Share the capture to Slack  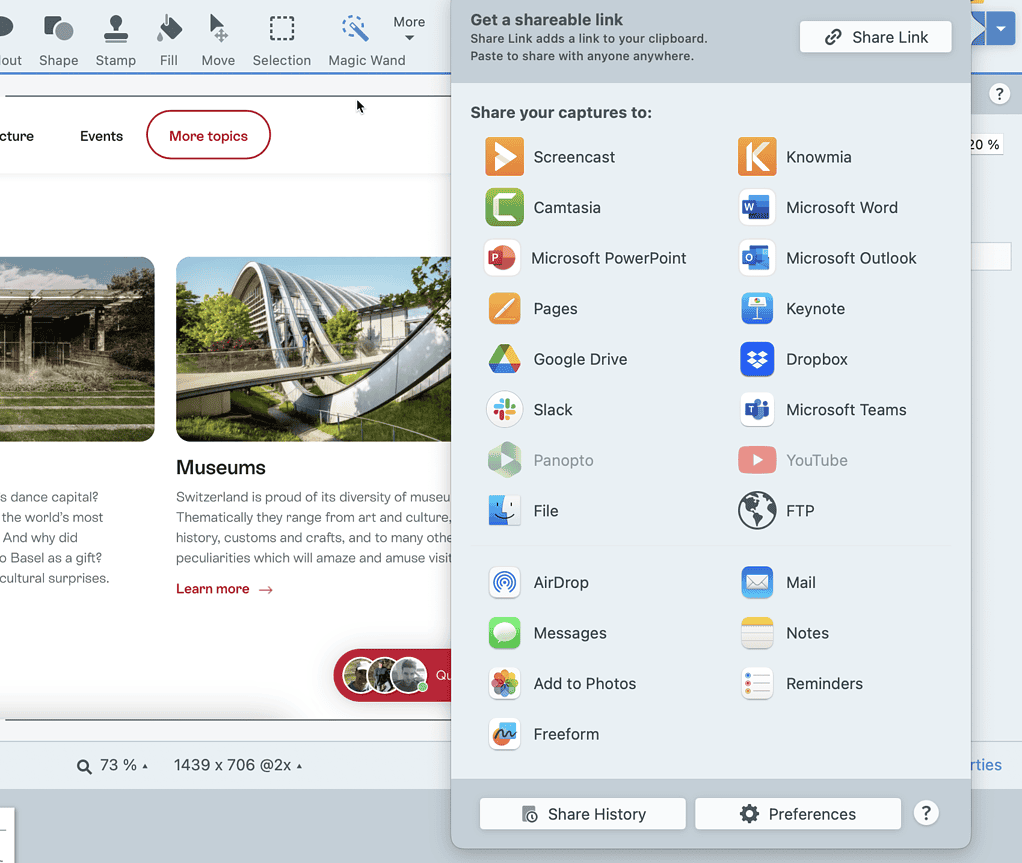(x=553, y=409)
